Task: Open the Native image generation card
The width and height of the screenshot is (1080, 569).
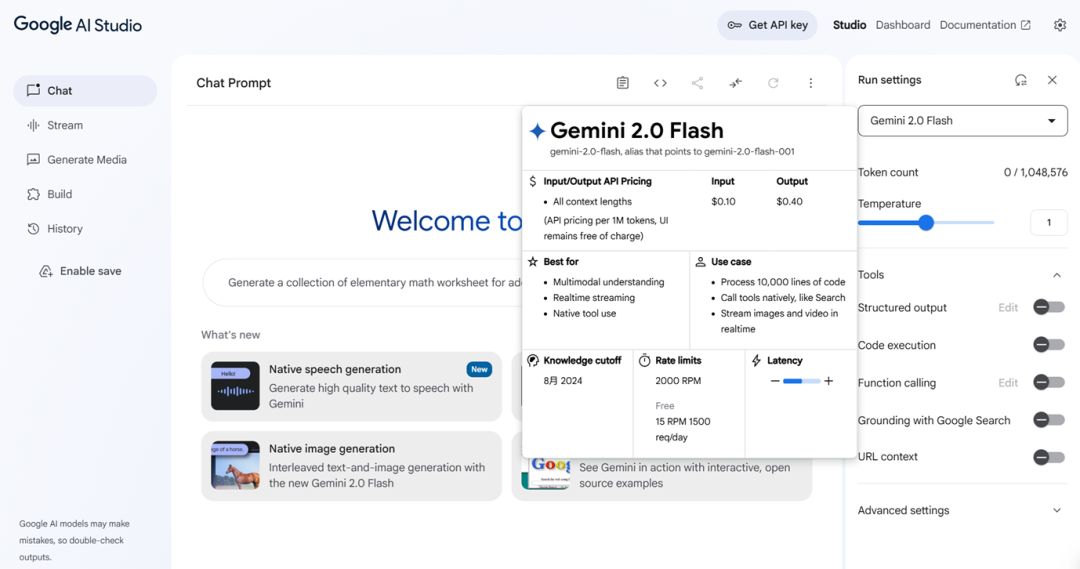Action: 351,466
